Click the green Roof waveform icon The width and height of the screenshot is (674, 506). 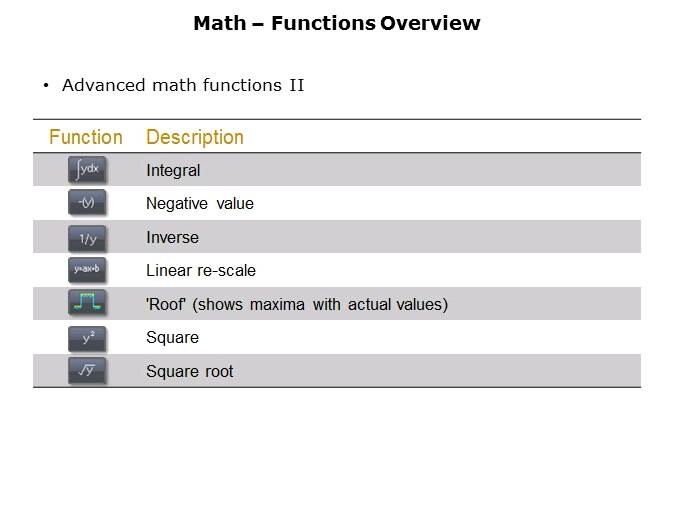pos(87,304)
